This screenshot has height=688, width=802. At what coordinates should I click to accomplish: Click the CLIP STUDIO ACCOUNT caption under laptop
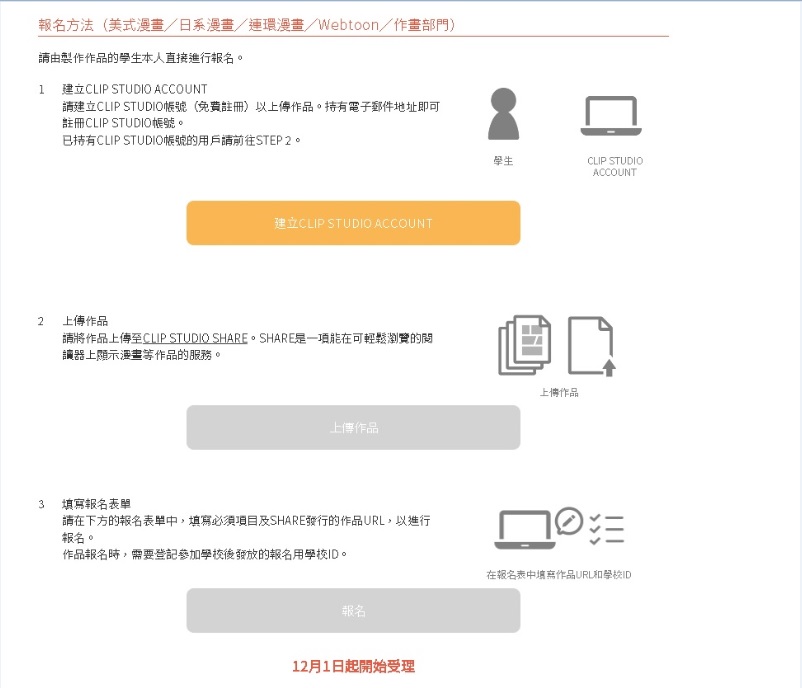click(615, 166)
